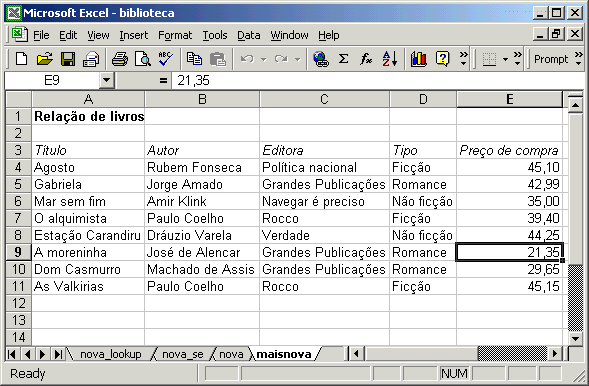Open a file with the Open folder icon
Viewport: 589px width, 386px height.
[x=44, y=59]
